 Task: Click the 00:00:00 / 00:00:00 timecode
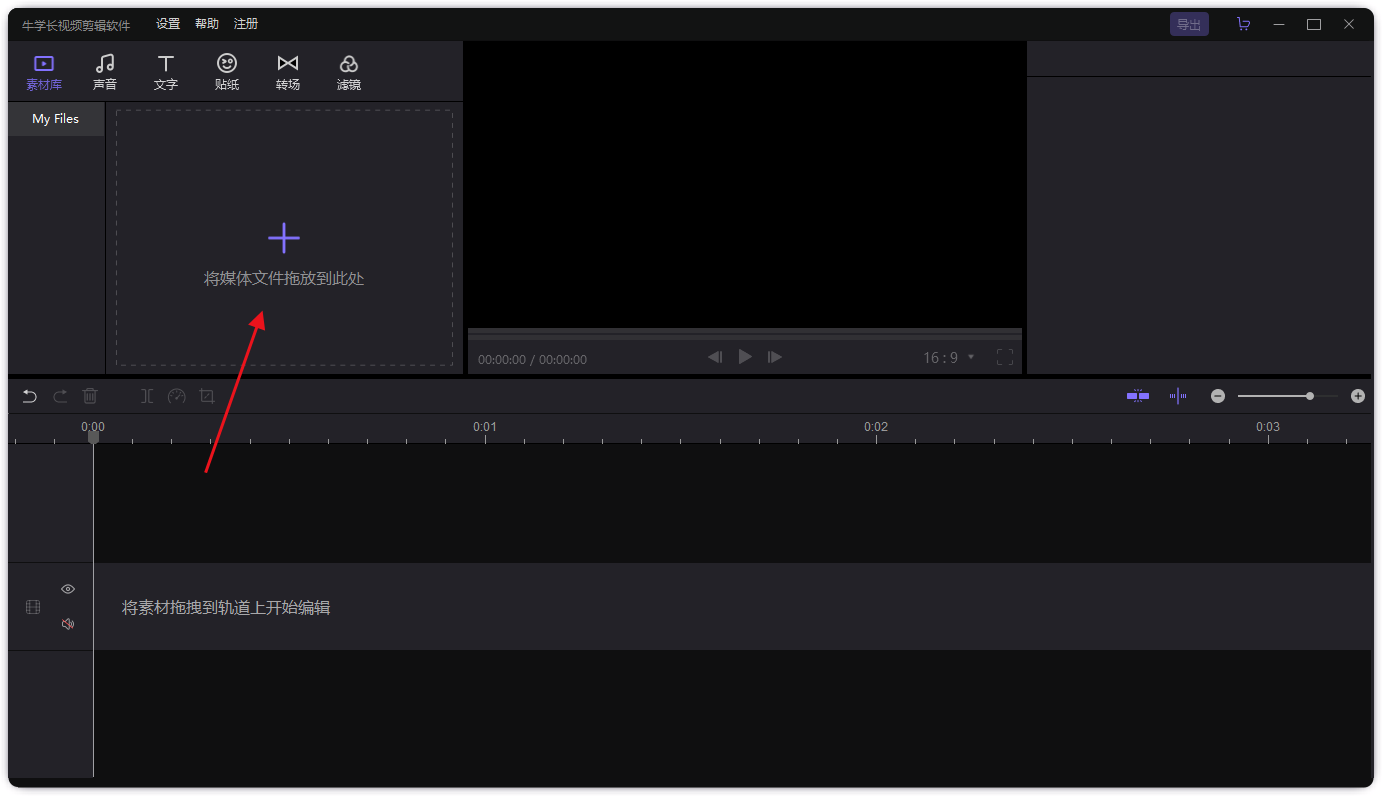tap(532, 359)
